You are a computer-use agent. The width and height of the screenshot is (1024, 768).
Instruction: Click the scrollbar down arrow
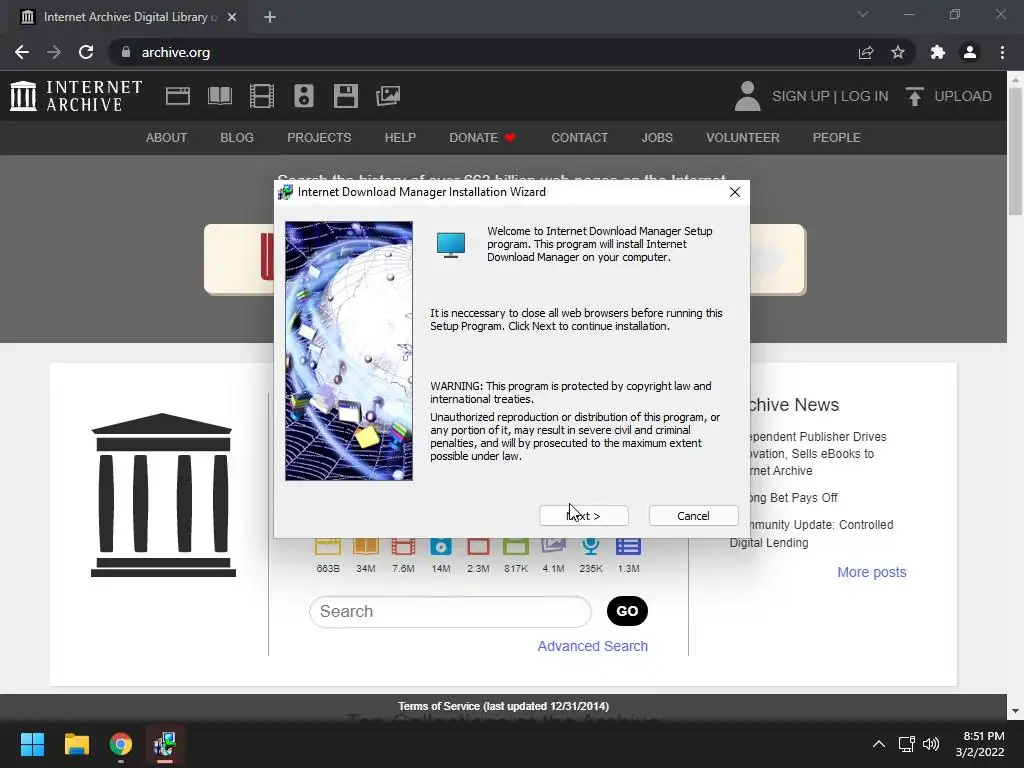click(x=1015, y=711)
